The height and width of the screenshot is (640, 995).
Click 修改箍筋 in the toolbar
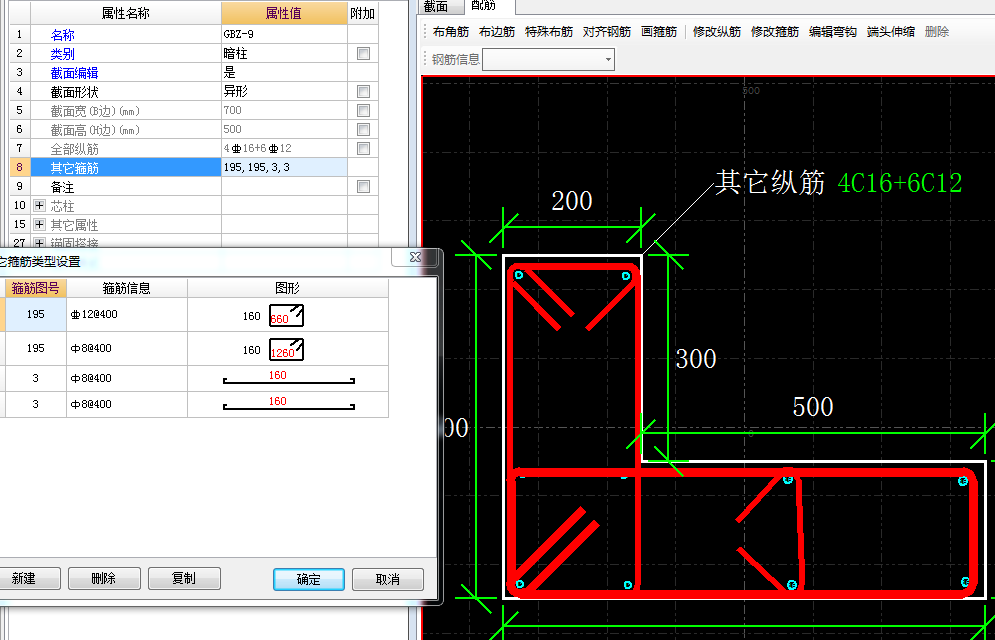tap(775, 32)
